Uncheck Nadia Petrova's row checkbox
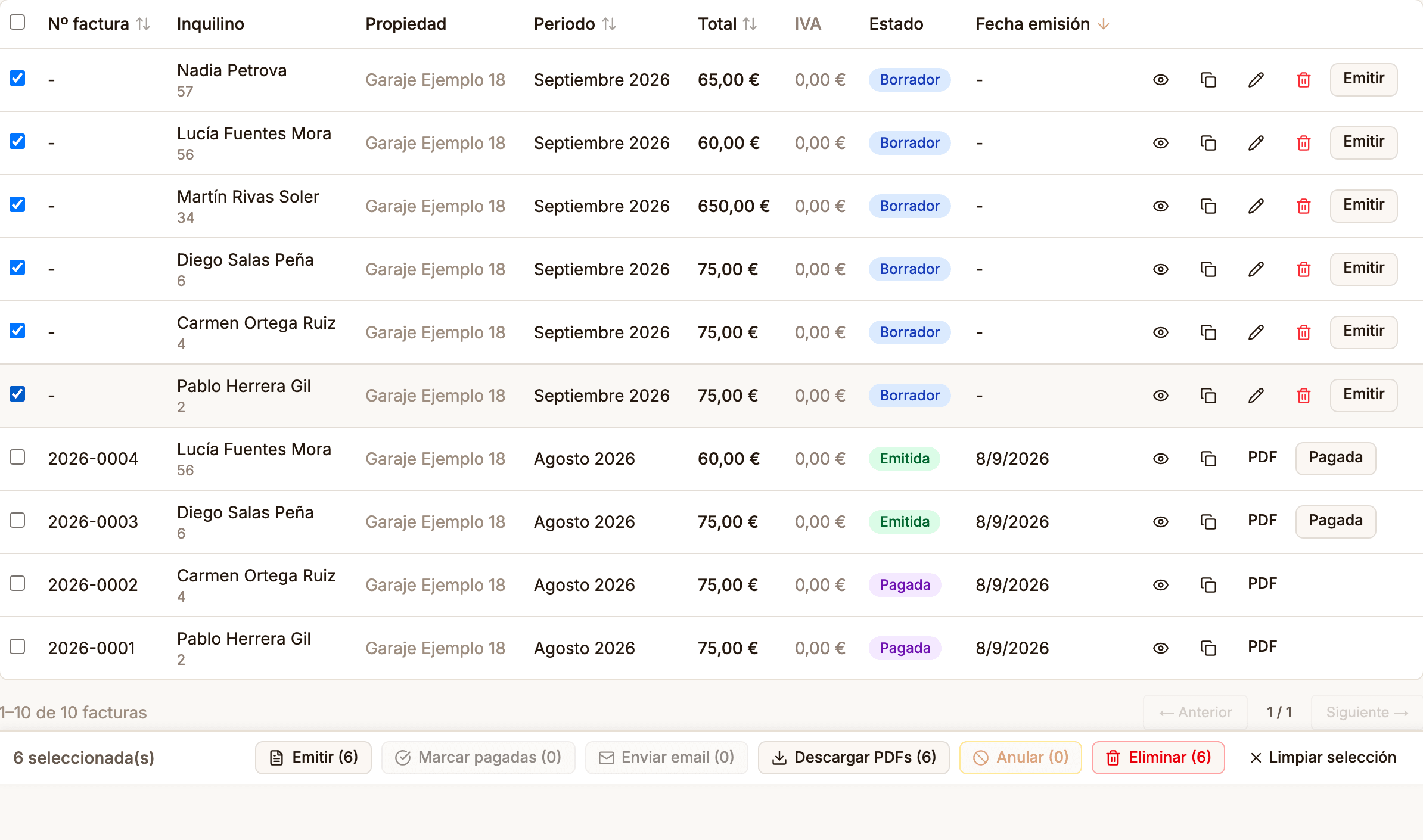The image size is (1423, 840). pyautogui.click(x=17, y=78)
